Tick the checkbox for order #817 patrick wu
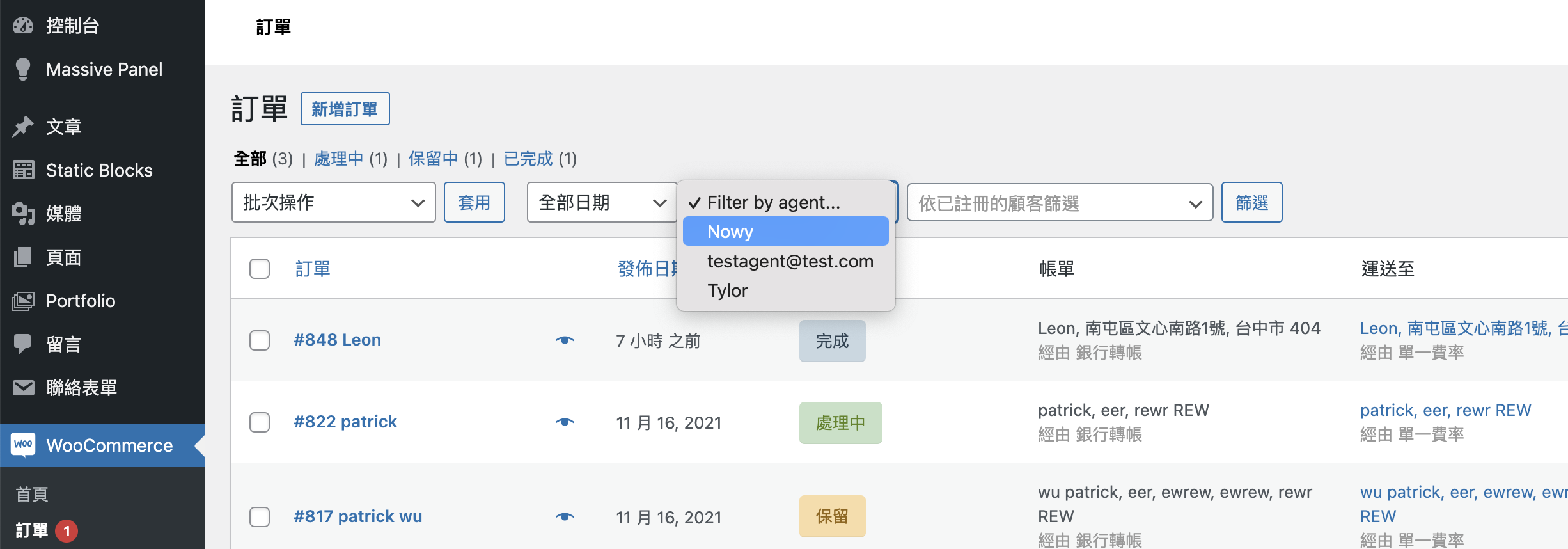1568x549 pixels. pyautogui.click(x=260, y=517)
